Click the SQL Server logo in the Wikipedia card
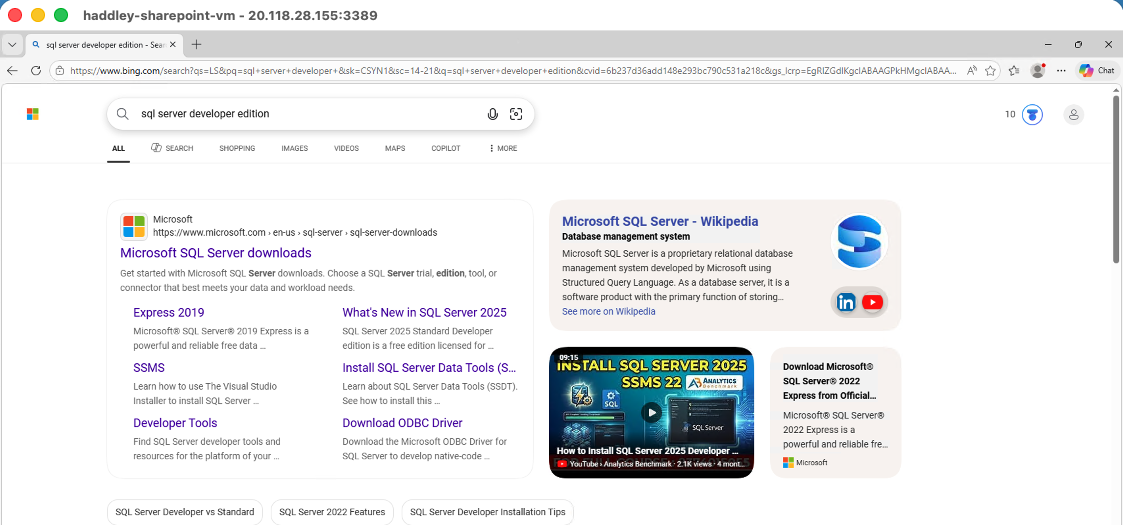Screen dimensions: 1123x525 [x=859, y=241]
